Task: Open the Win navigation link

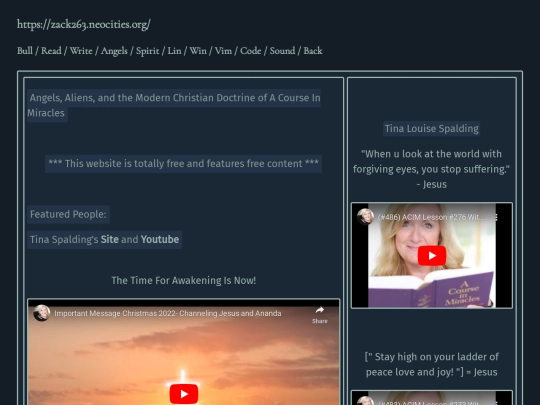Action: pos(198,51)
